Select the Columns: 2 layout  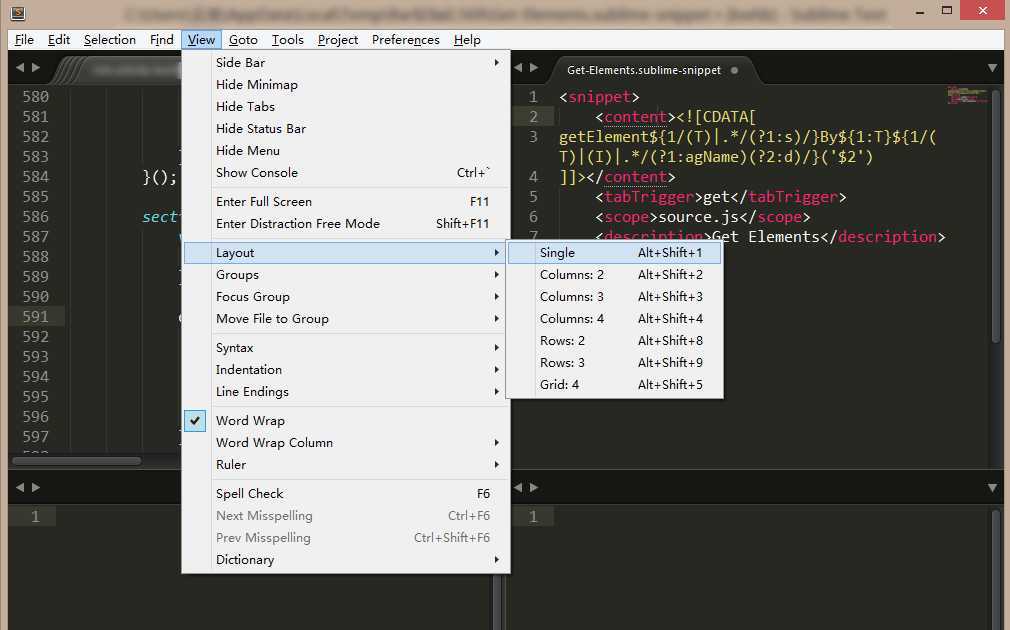coord(615,274)
